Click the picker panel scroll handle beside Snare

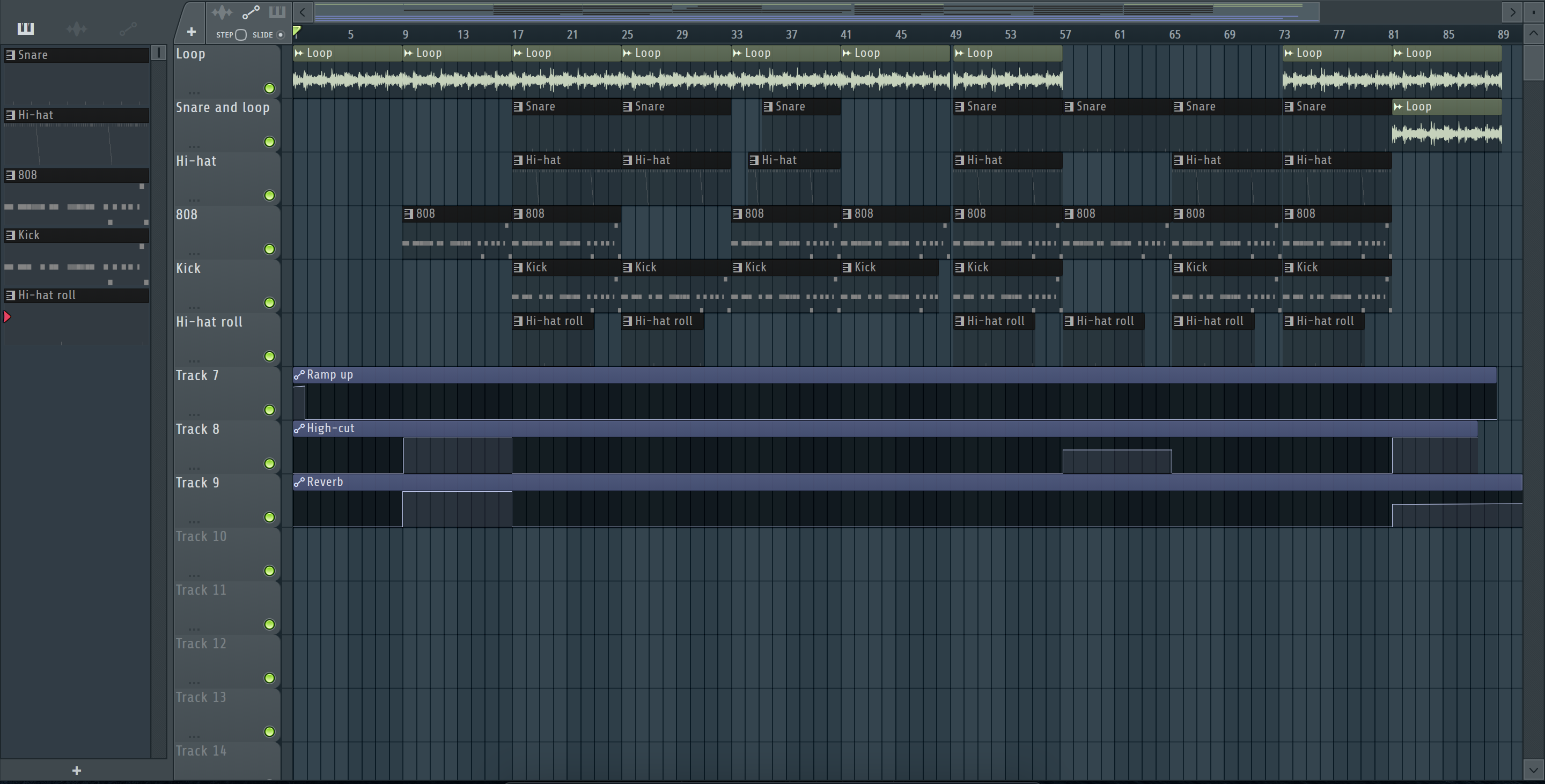point(159,53)
